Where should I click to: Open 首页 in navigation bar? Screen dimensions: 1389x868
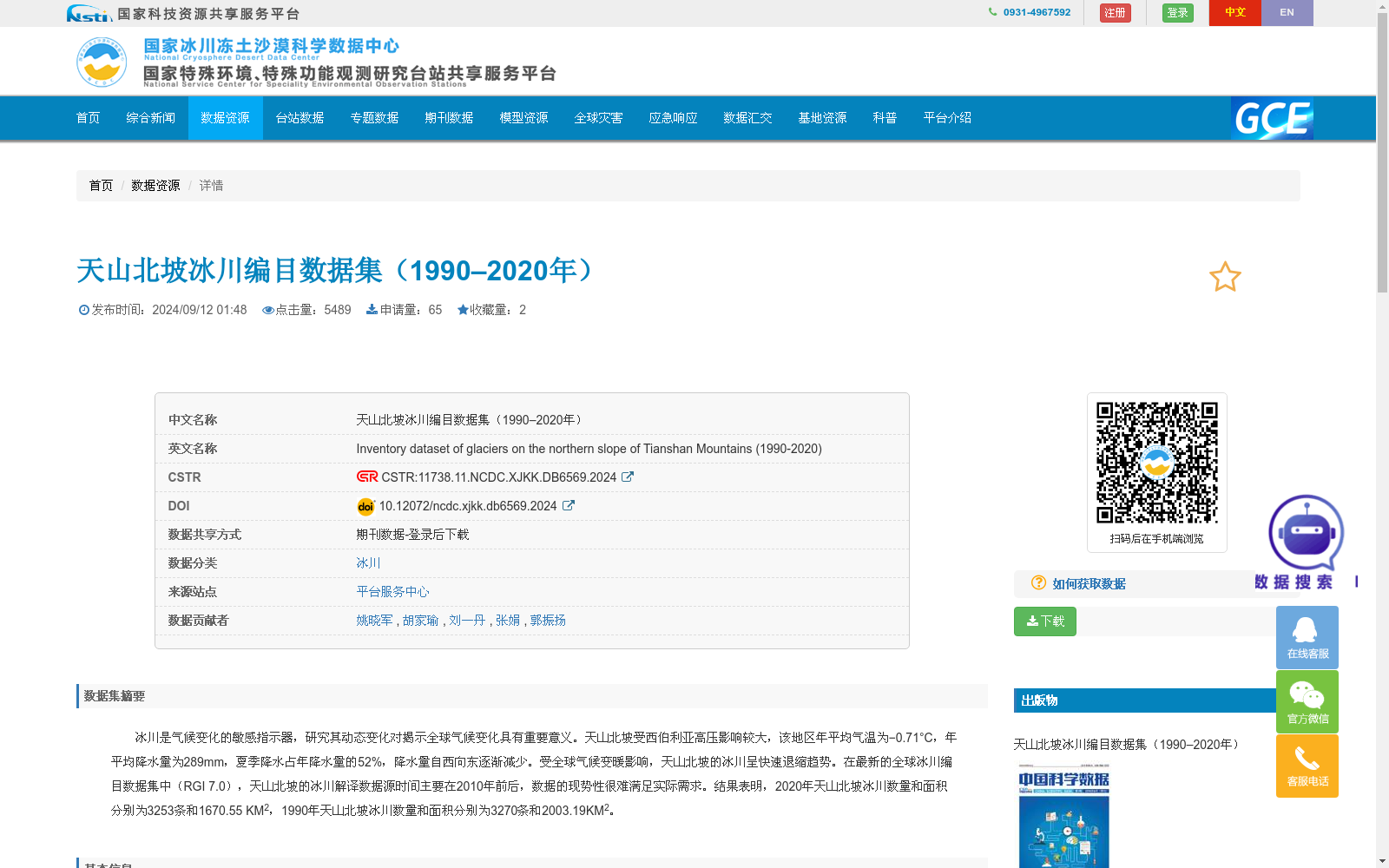pyautogui.click(x=89, y=118)
